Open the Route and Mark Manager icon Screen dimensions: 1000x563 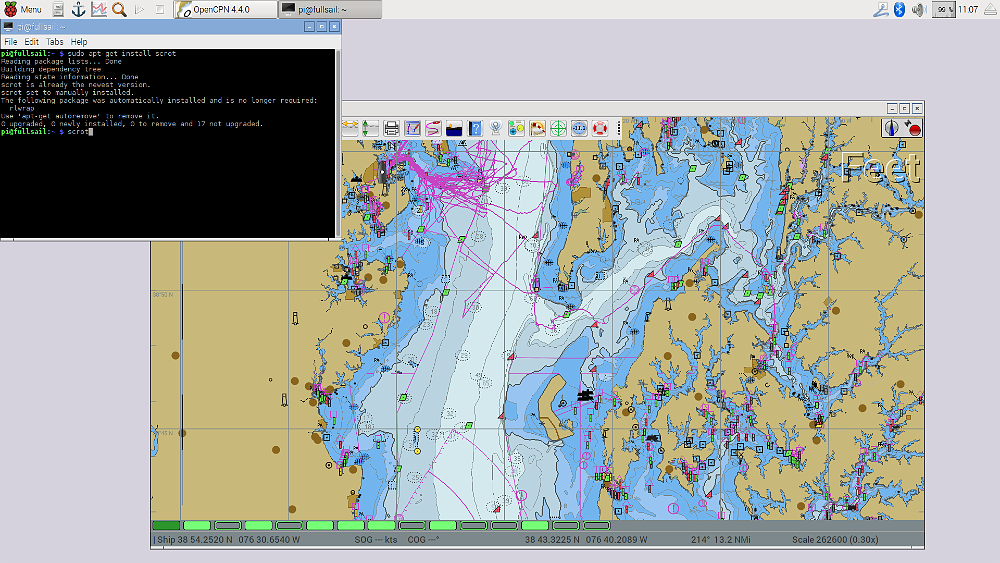(x=413, y=128)
